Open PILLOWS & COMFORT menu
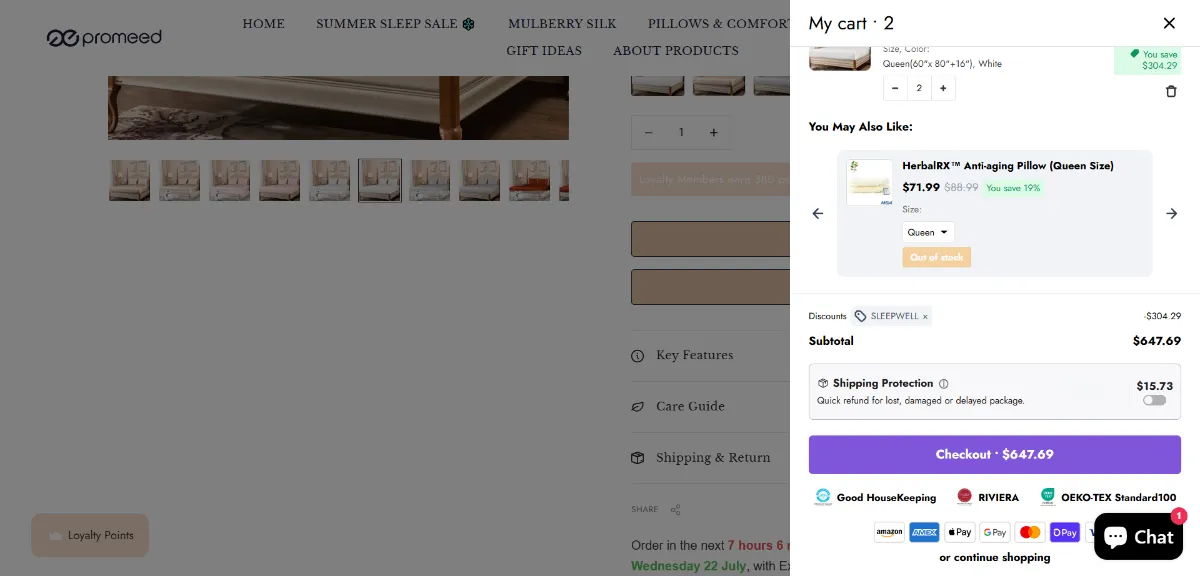This screenshot has width=1200, height=576. (x=719, y=24)
